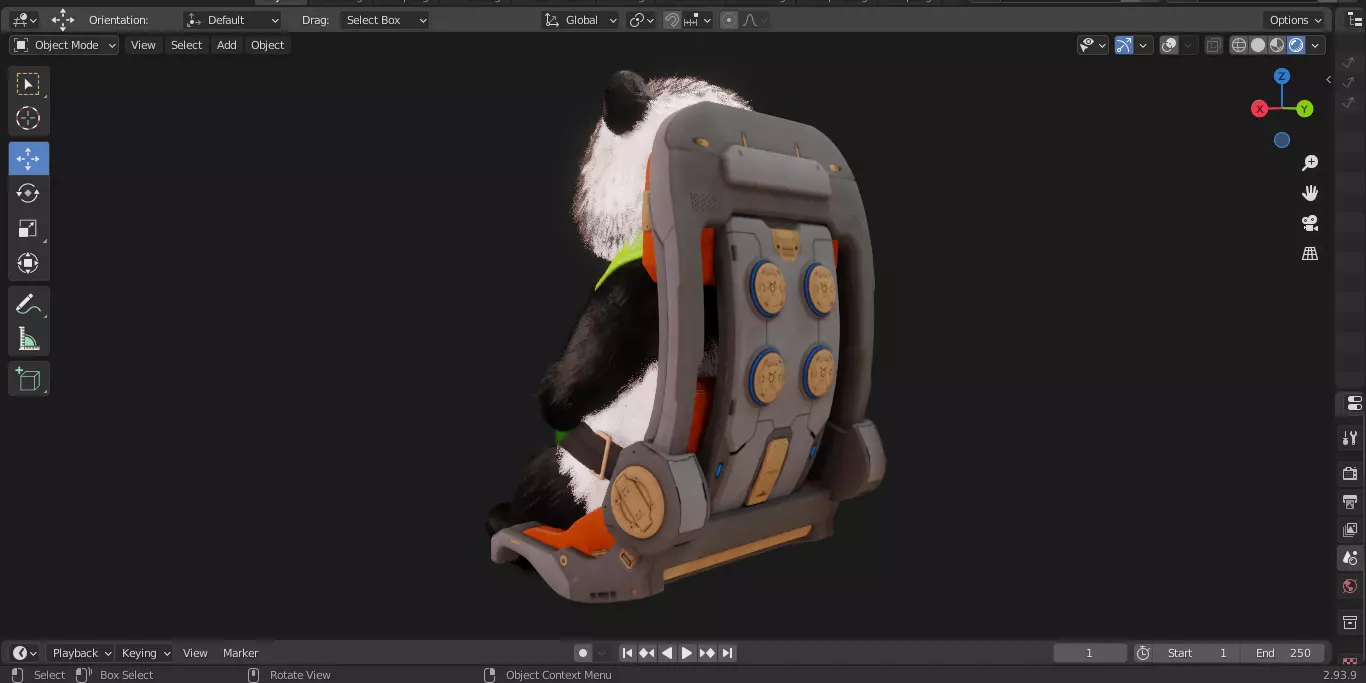Switch to solid shading
The image size is (1366, 683).
coord(1258,45)
